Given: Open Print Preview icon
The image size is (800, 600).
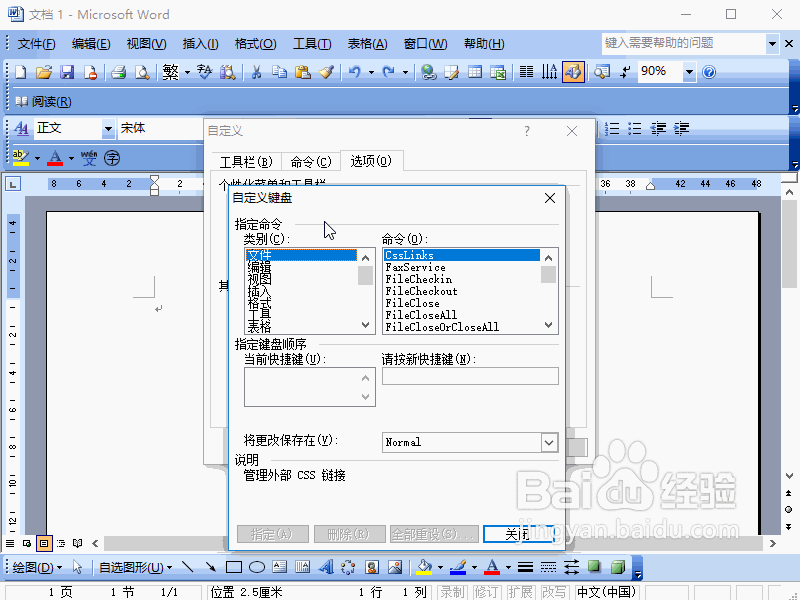Looking at the screenshot, I should (x=142, y=72).
